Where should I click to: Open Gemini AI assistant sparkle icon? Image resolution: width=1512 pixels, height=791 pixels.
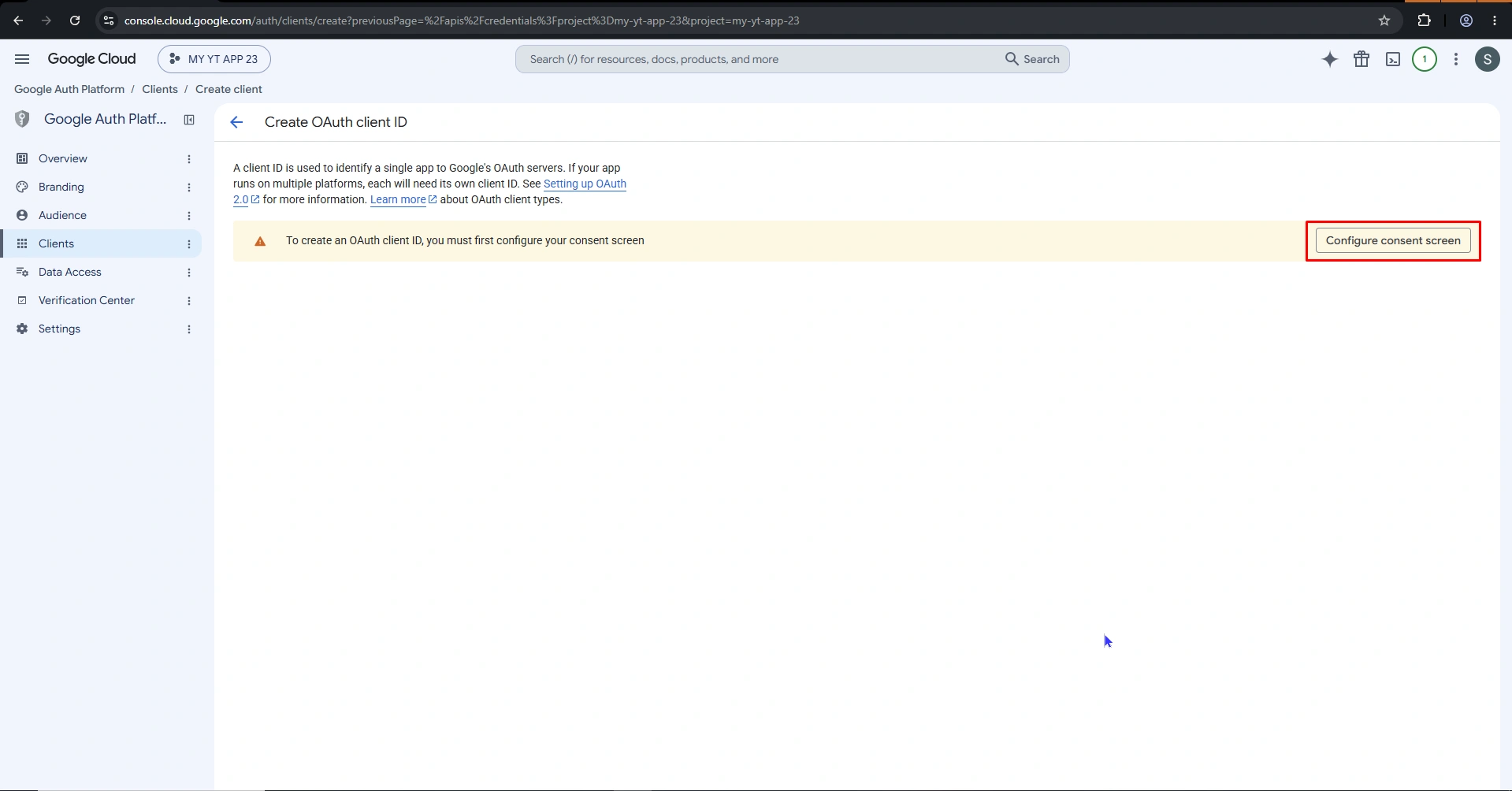pos(1330,59)
